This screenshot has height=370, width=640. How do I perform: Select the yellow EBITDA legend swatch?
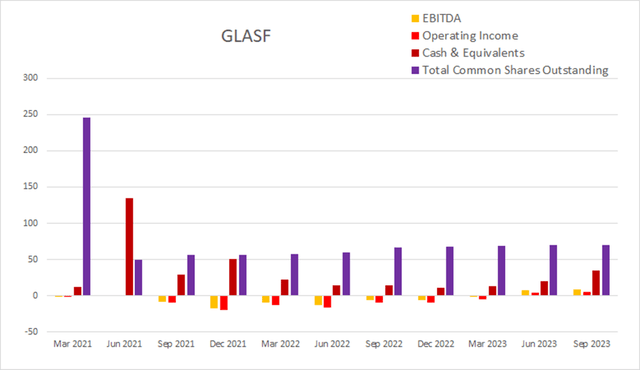(x=415, y=18)
